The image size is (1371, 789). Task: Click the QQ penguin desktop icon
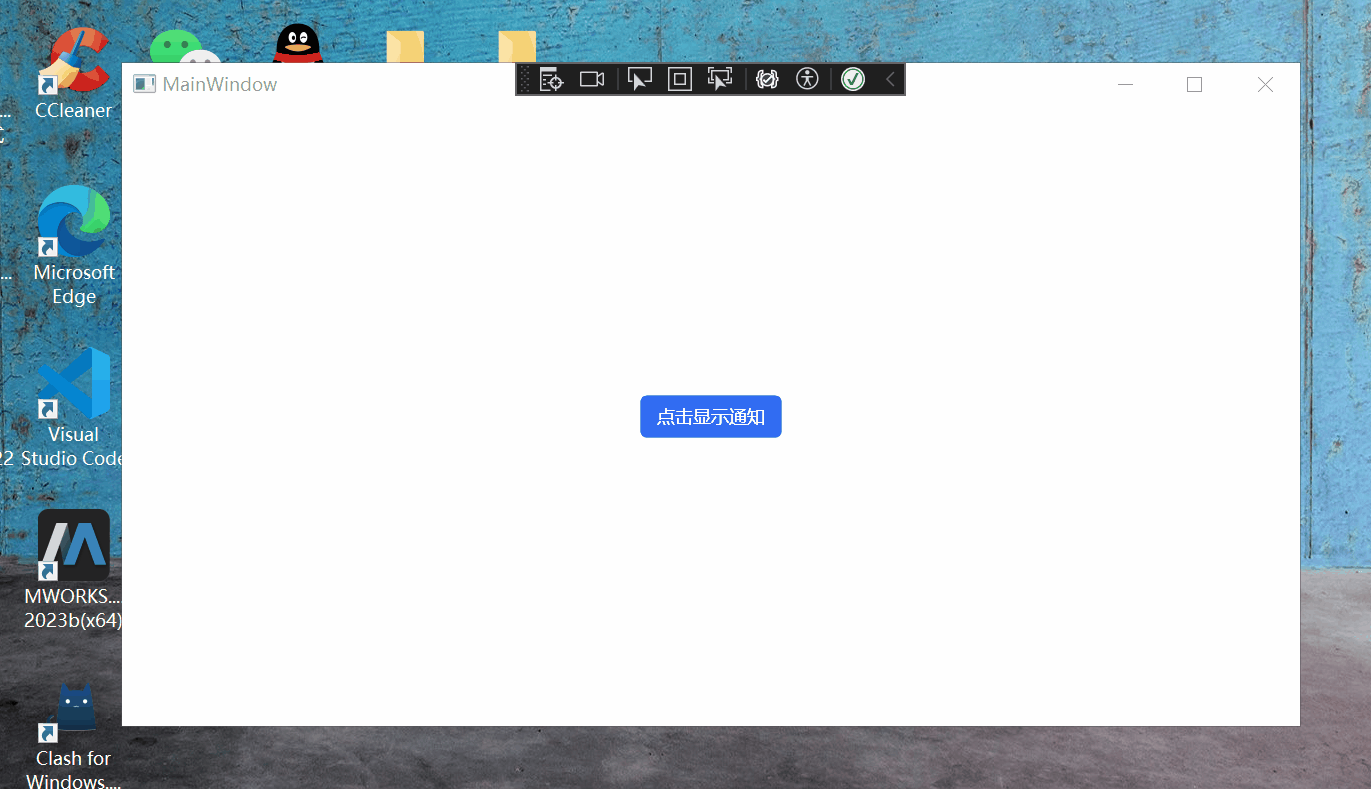297,44
